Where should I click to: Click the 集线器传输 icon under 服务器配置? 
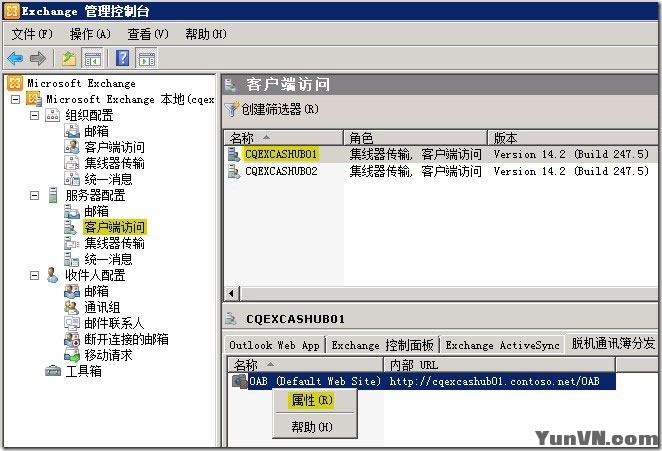pyautogui.click(x=72, y=243)
